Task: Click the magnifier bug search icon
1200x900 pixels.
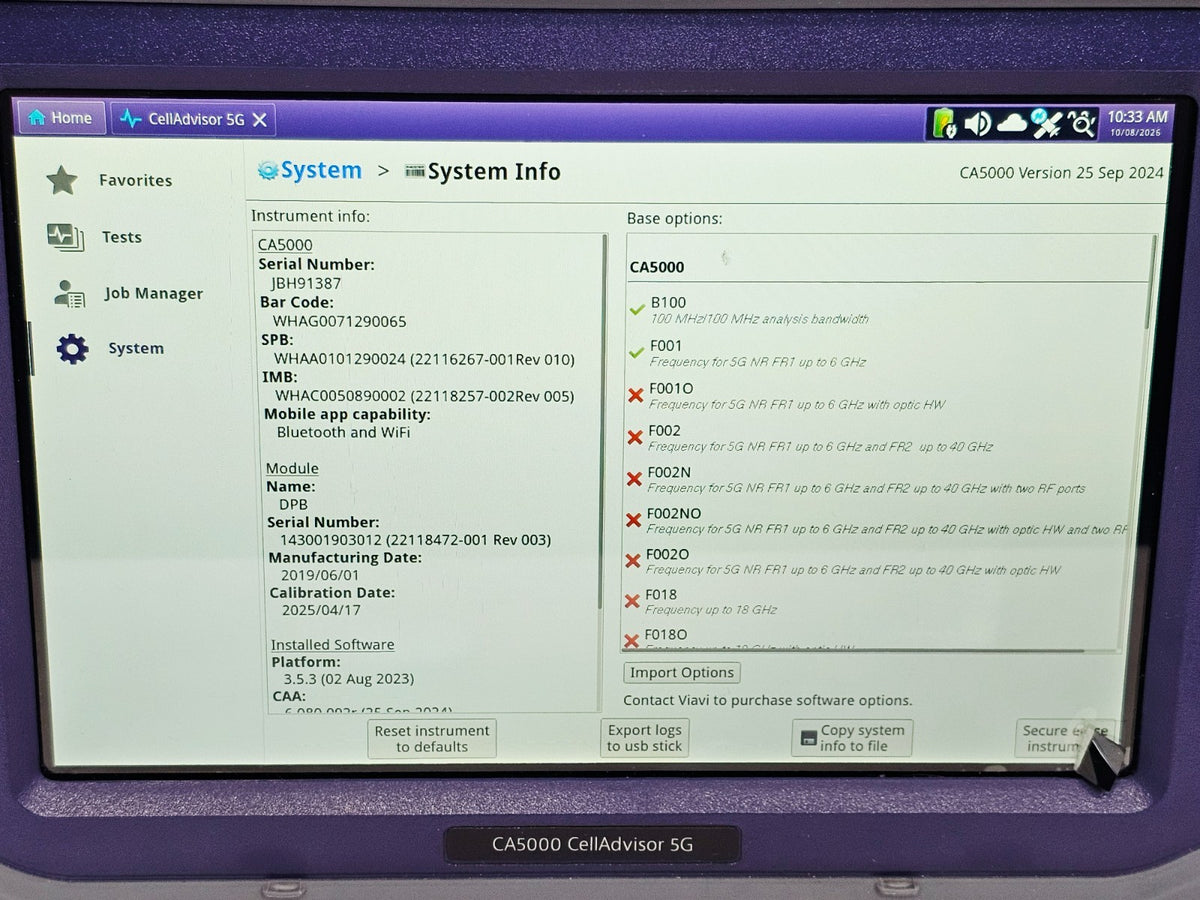Action: (x=1081, y=123)
